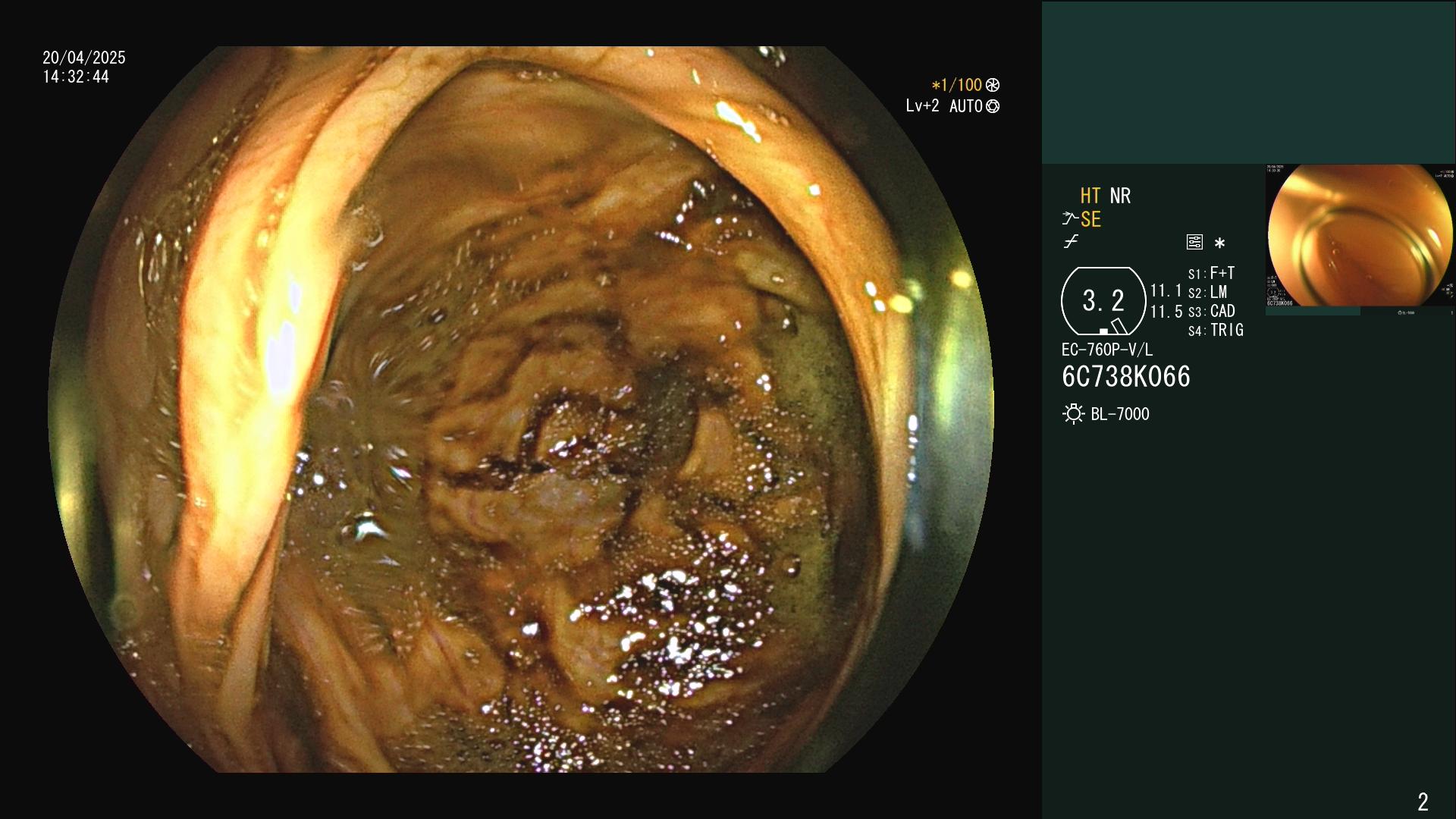Click the serial number 6C738K066

click(1126, 377)
